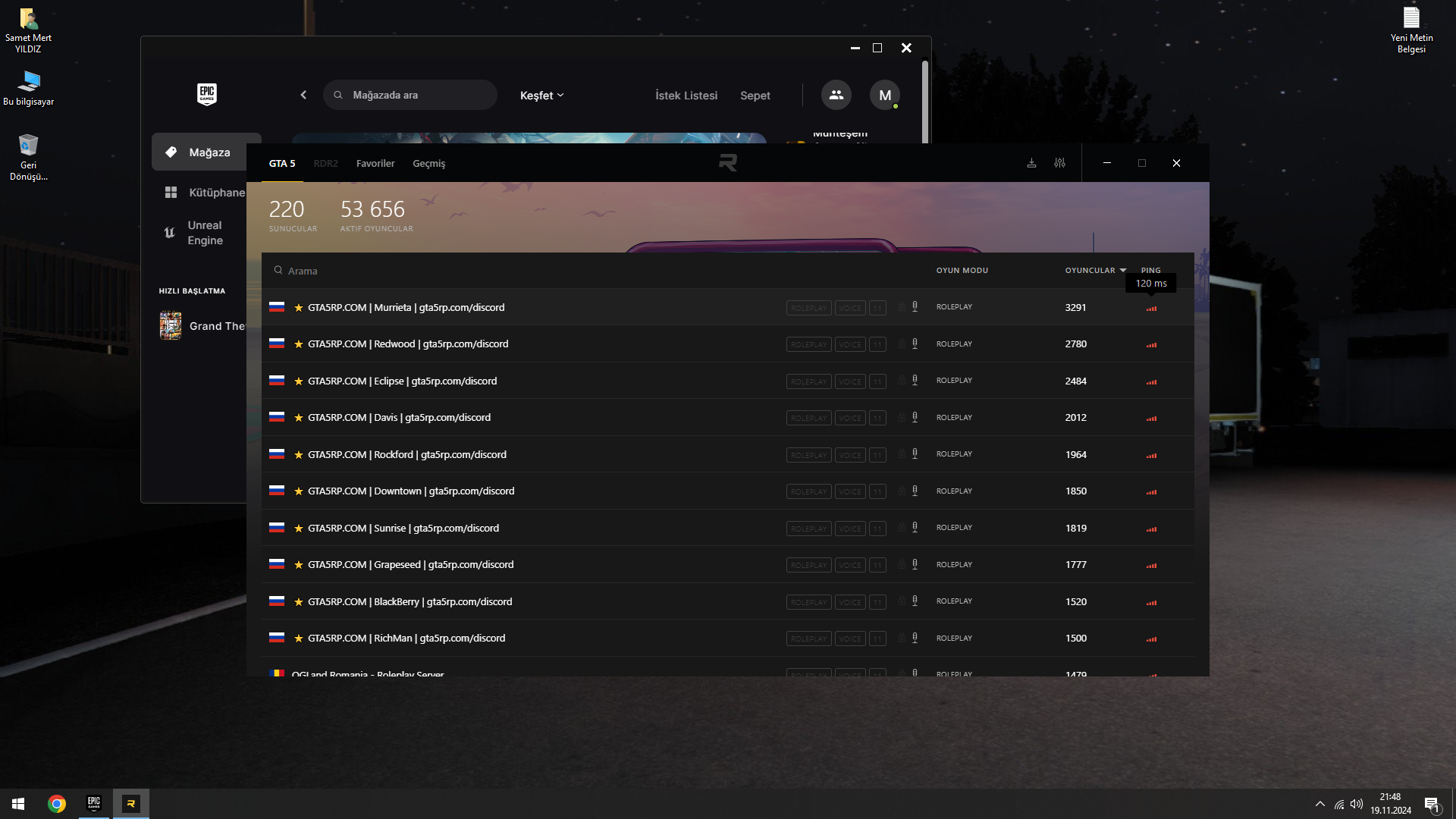The image size is (1456, 819).
Task: Toggle favorite star for Murrieta server
Action: [x=299, y=308]
